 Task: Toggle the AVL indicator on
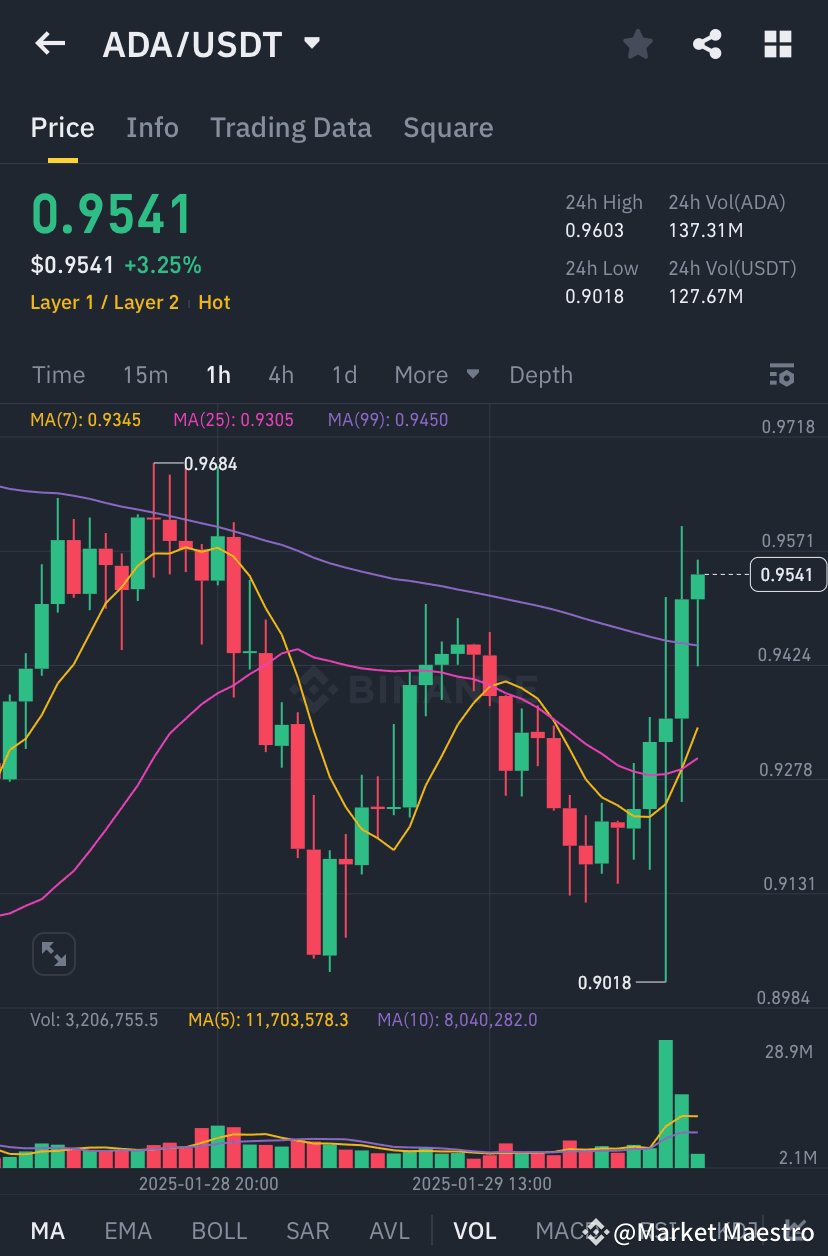[x=389, y=1231]
